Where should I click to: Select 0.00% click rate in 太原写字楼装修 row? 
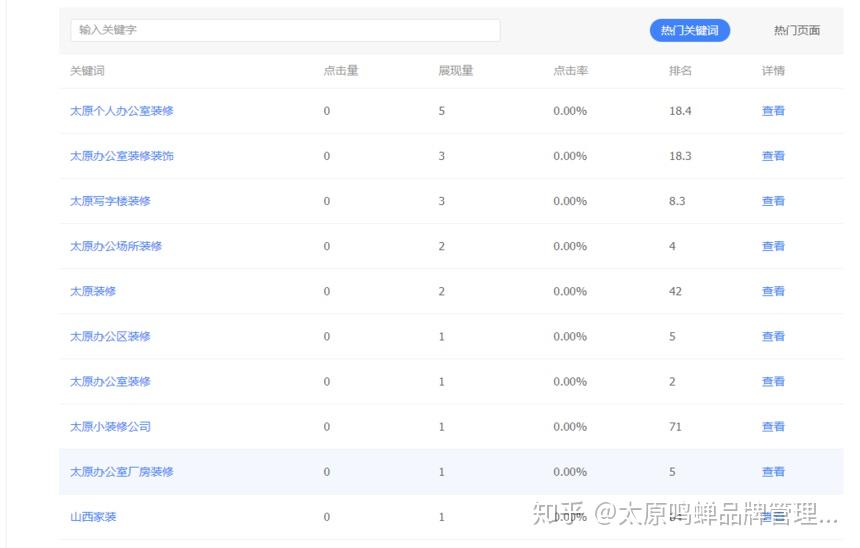pyautogui.click(x=570, y=201)
